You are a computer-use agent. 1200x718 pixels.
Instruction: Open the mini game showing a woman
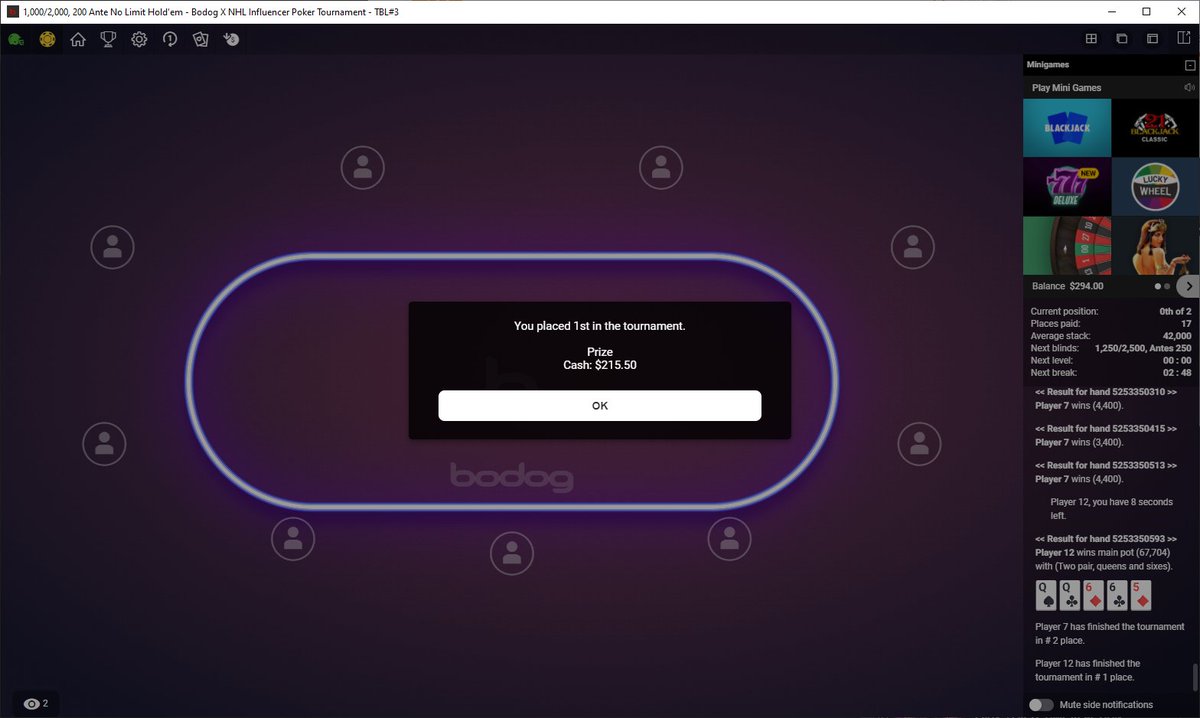[x=1156, y=246]
